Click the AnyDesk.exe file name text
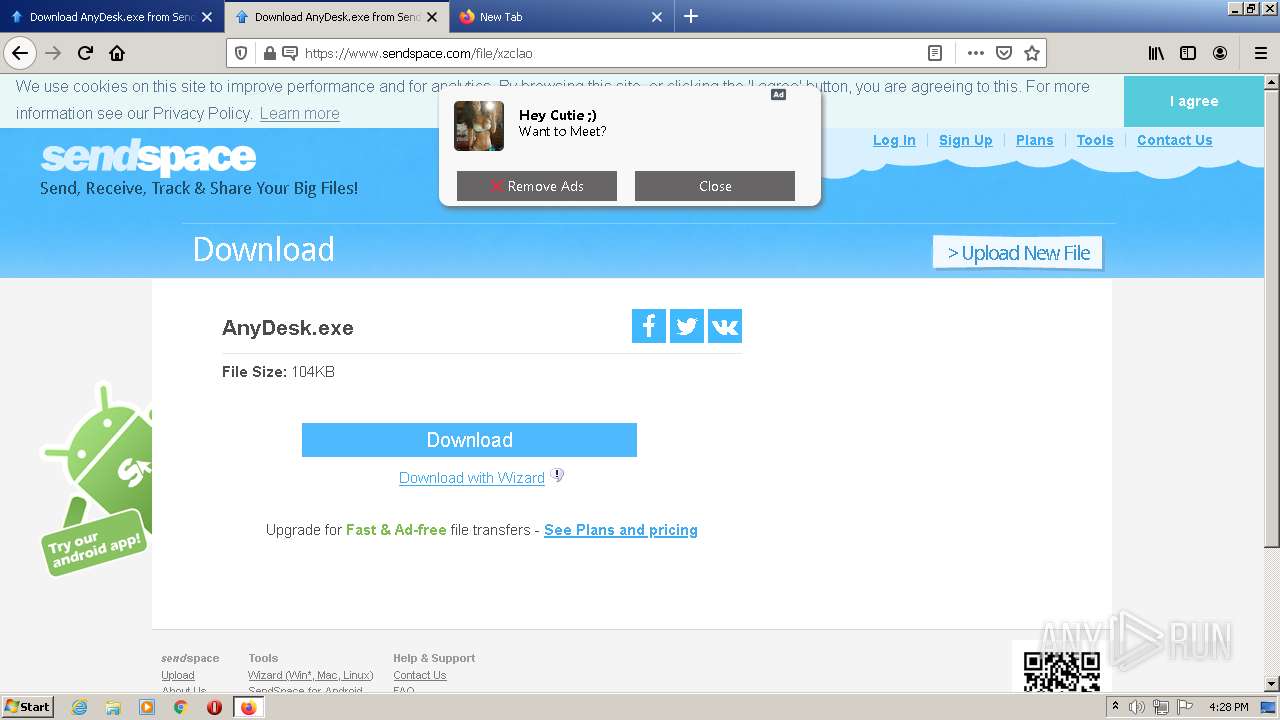 click(x=288, y=328)
